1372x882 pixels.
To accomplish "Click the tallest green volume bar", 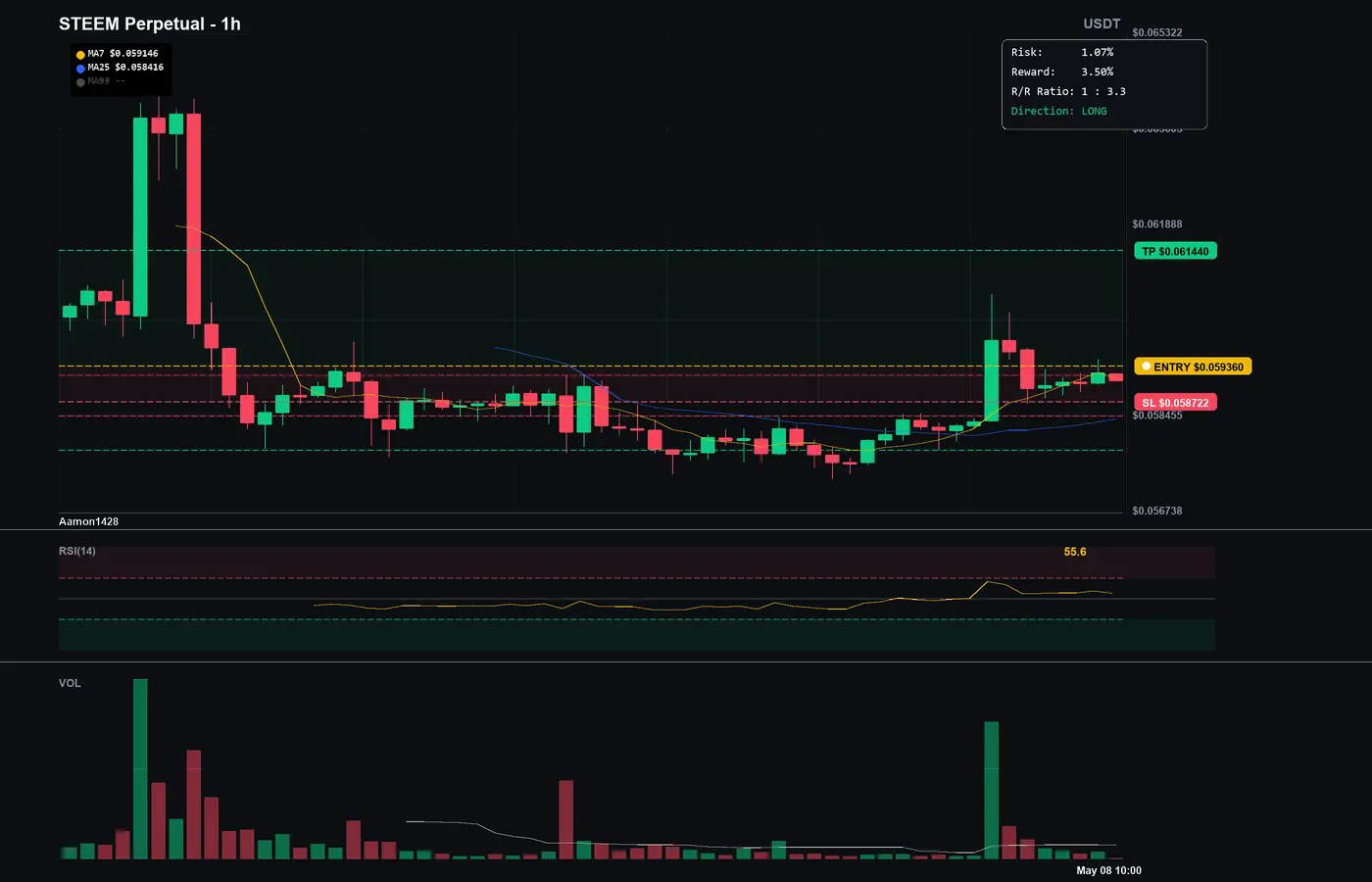I will (x=140, y=769).
